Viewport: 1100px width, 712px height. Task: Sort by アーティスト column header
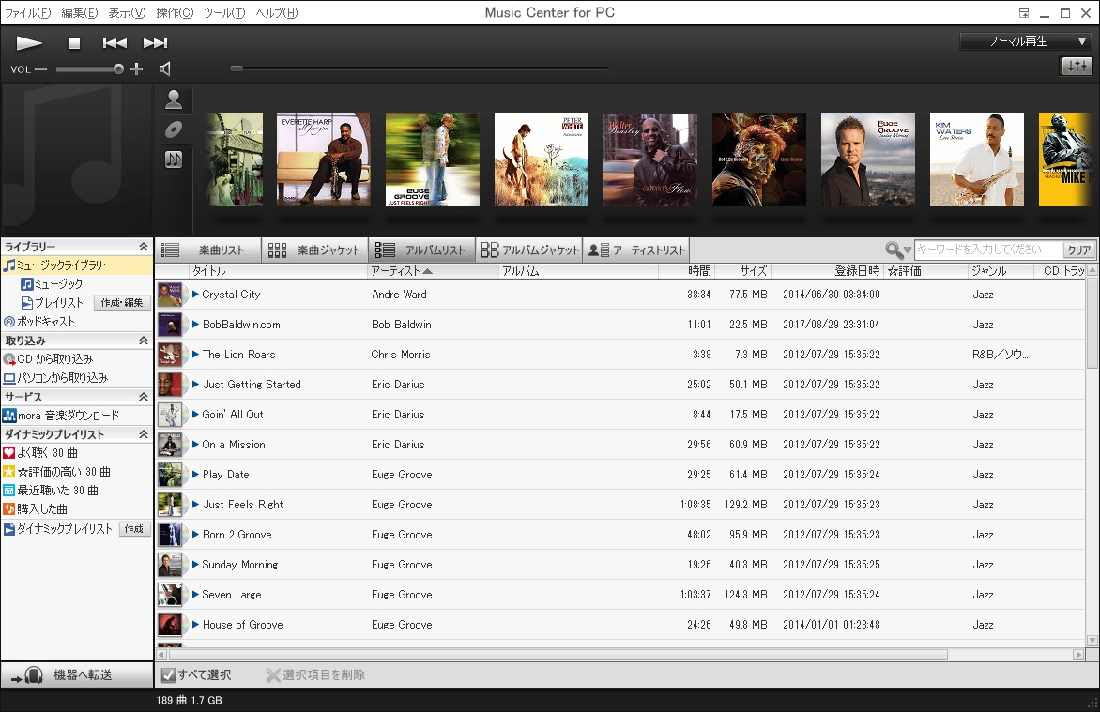[432, 271]
